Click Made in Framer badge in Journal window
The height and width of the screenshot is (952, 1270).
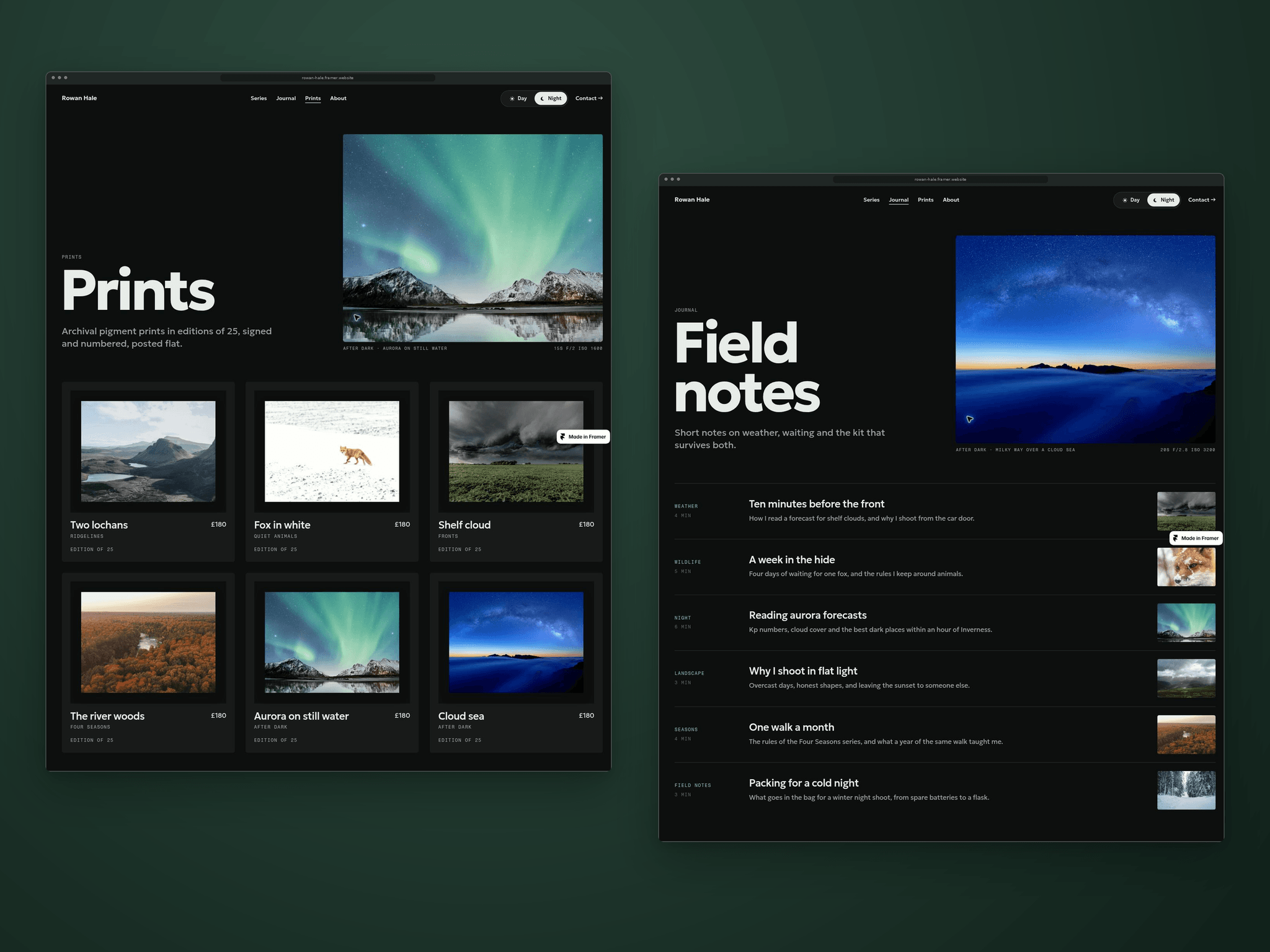pos(1196,538)
